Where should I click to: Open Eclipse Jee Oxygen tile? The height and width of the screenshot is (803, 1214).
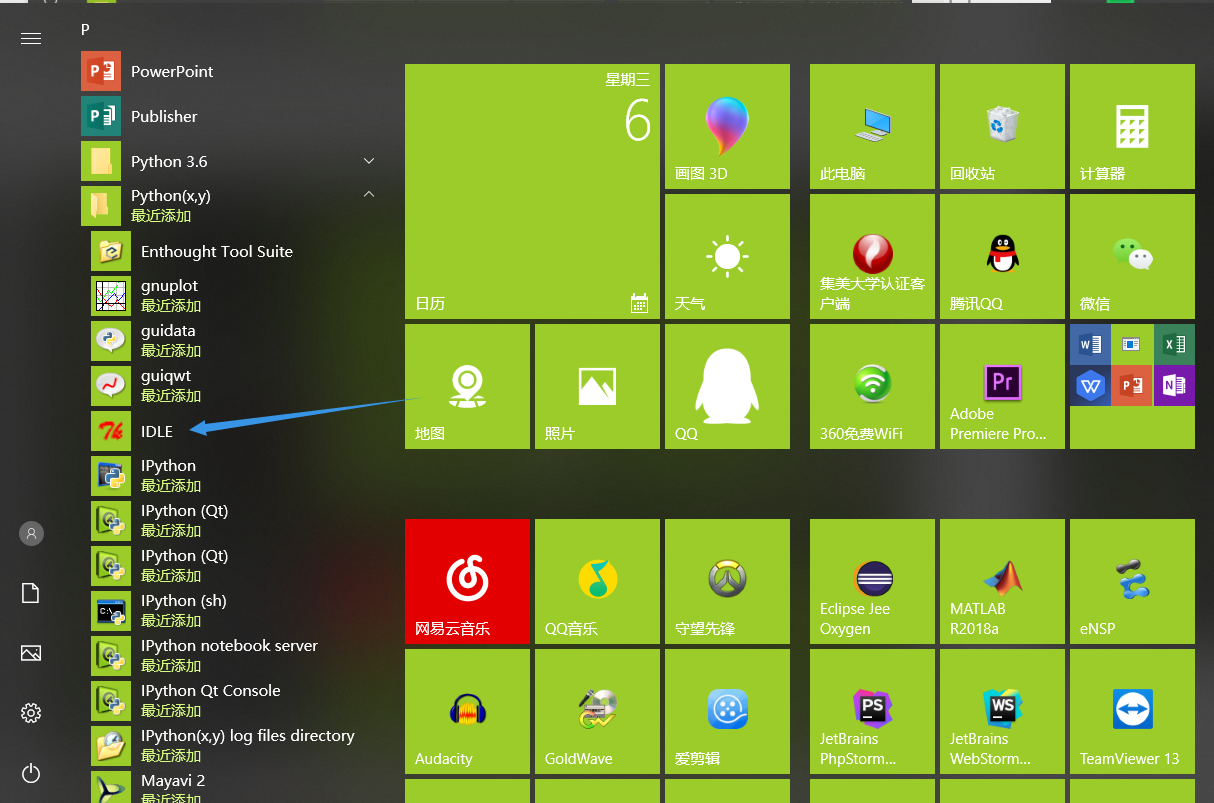point(872,581)
